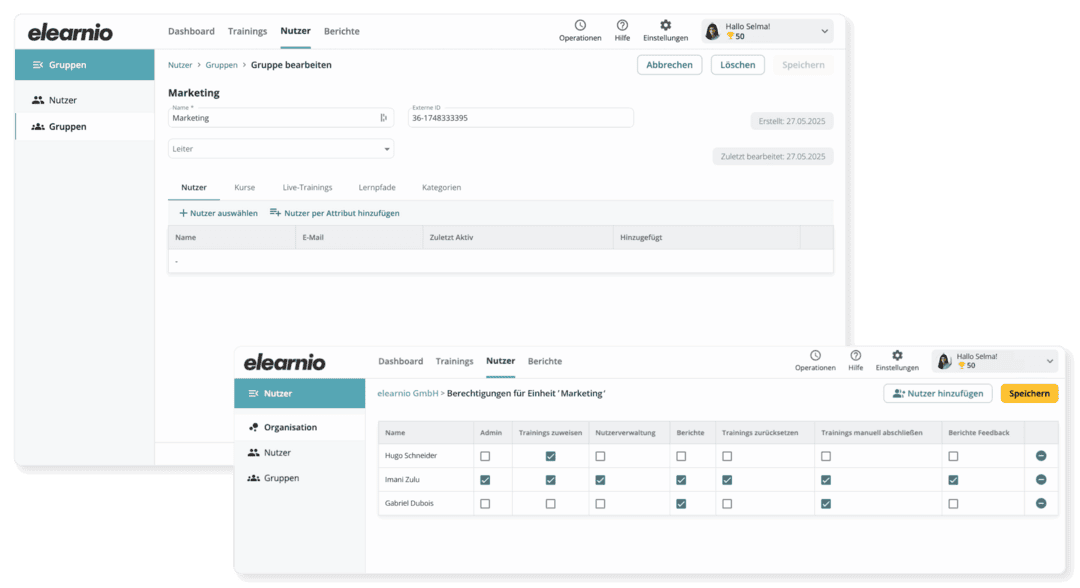Remove Imani Zulu with minus icon
The width and height of the screenshot is (1080, 588).
pyautogui.click(x=1041, y=480)
